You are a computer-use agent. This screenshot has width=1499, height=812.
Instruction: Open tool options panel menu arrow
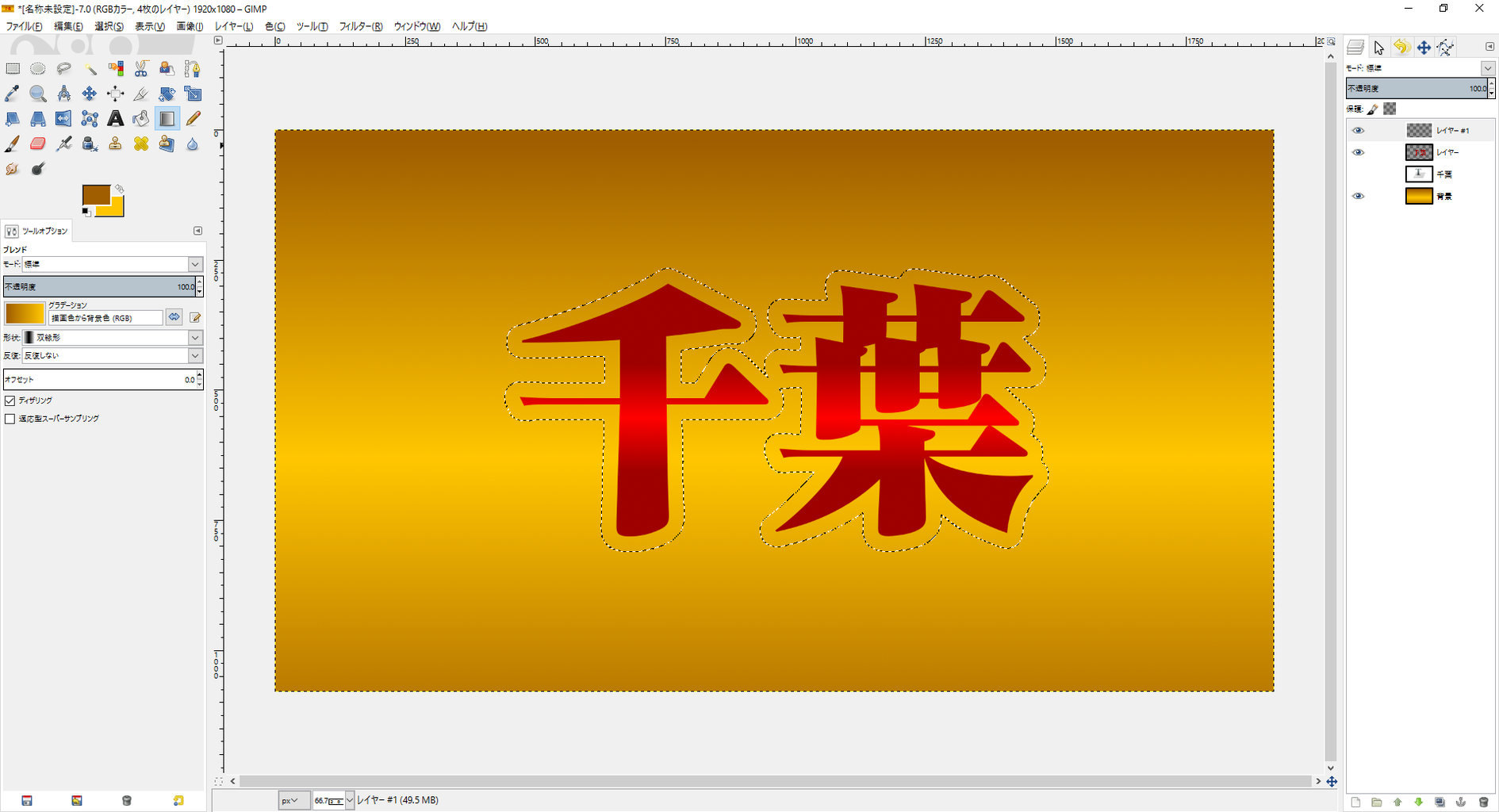pos(197,231)
